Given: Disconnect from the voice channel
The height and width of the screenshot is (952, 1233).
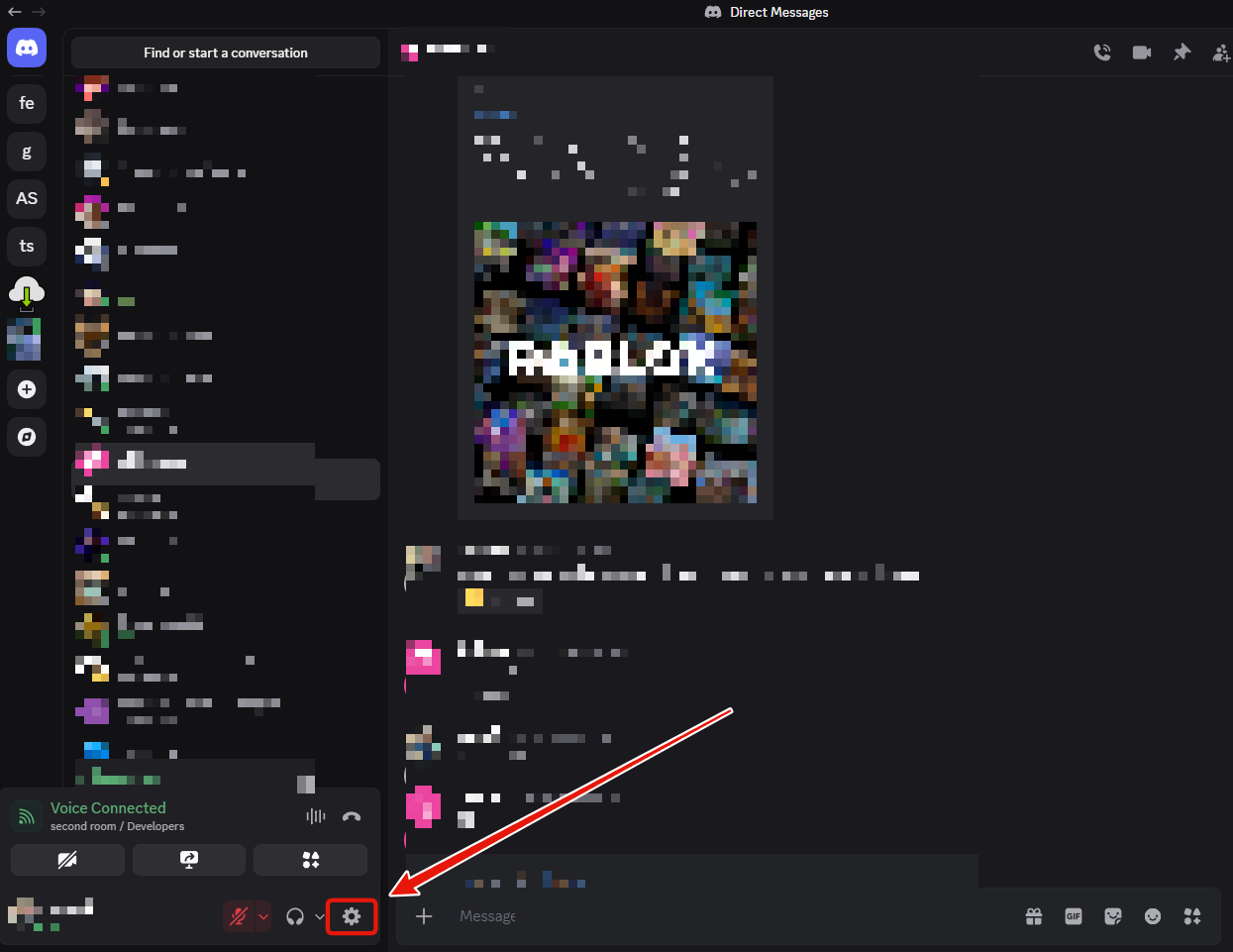Looking at the screenshot, I should pyautogui.click(x=352, y=816).
